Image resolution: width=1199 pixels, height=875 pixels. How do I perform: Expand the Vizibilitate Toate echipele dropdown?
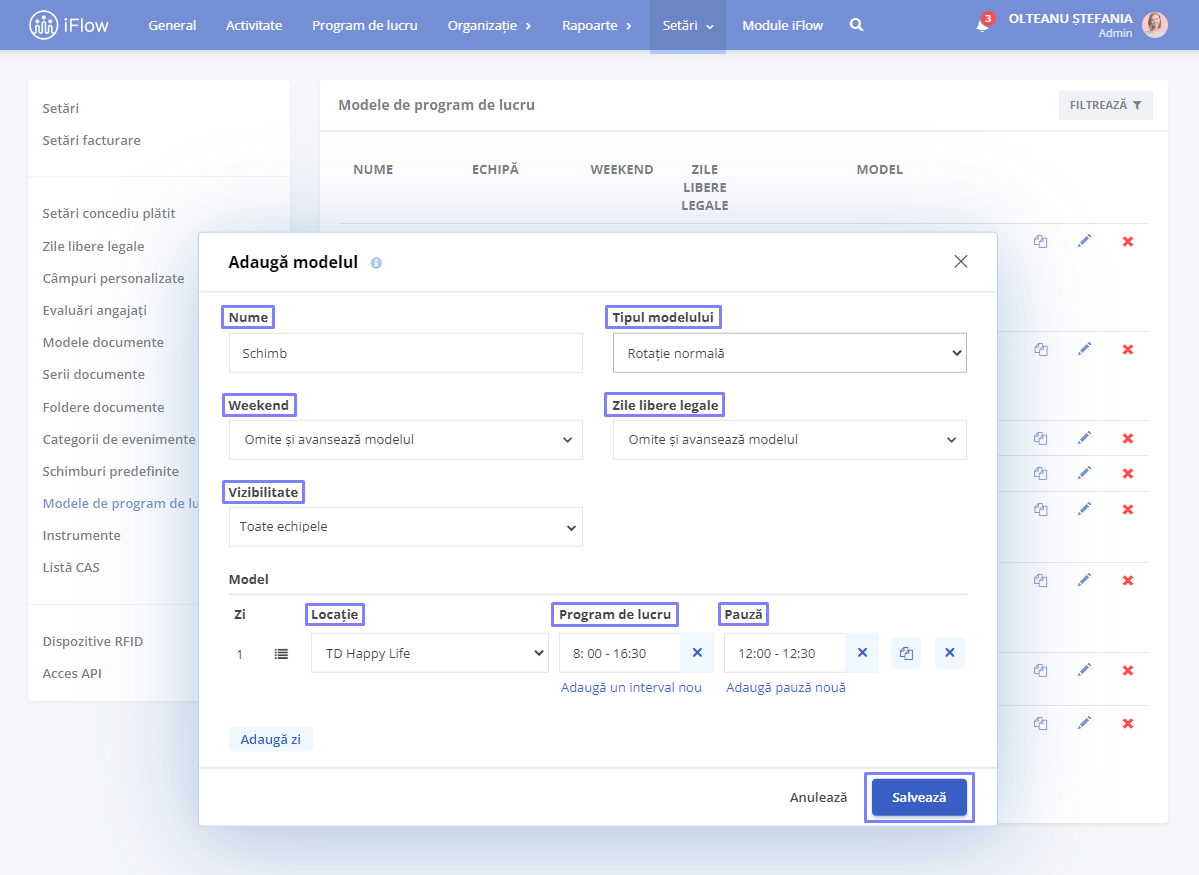click(x=405, y=527)
